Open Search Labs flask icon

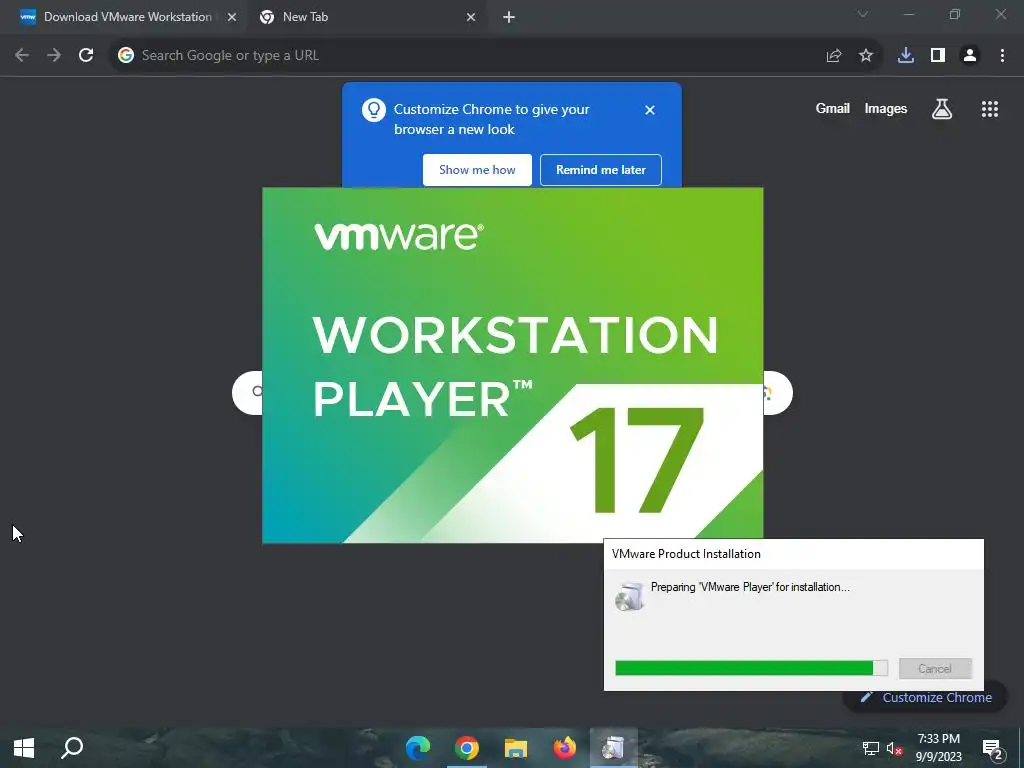[x=942, y=109]
